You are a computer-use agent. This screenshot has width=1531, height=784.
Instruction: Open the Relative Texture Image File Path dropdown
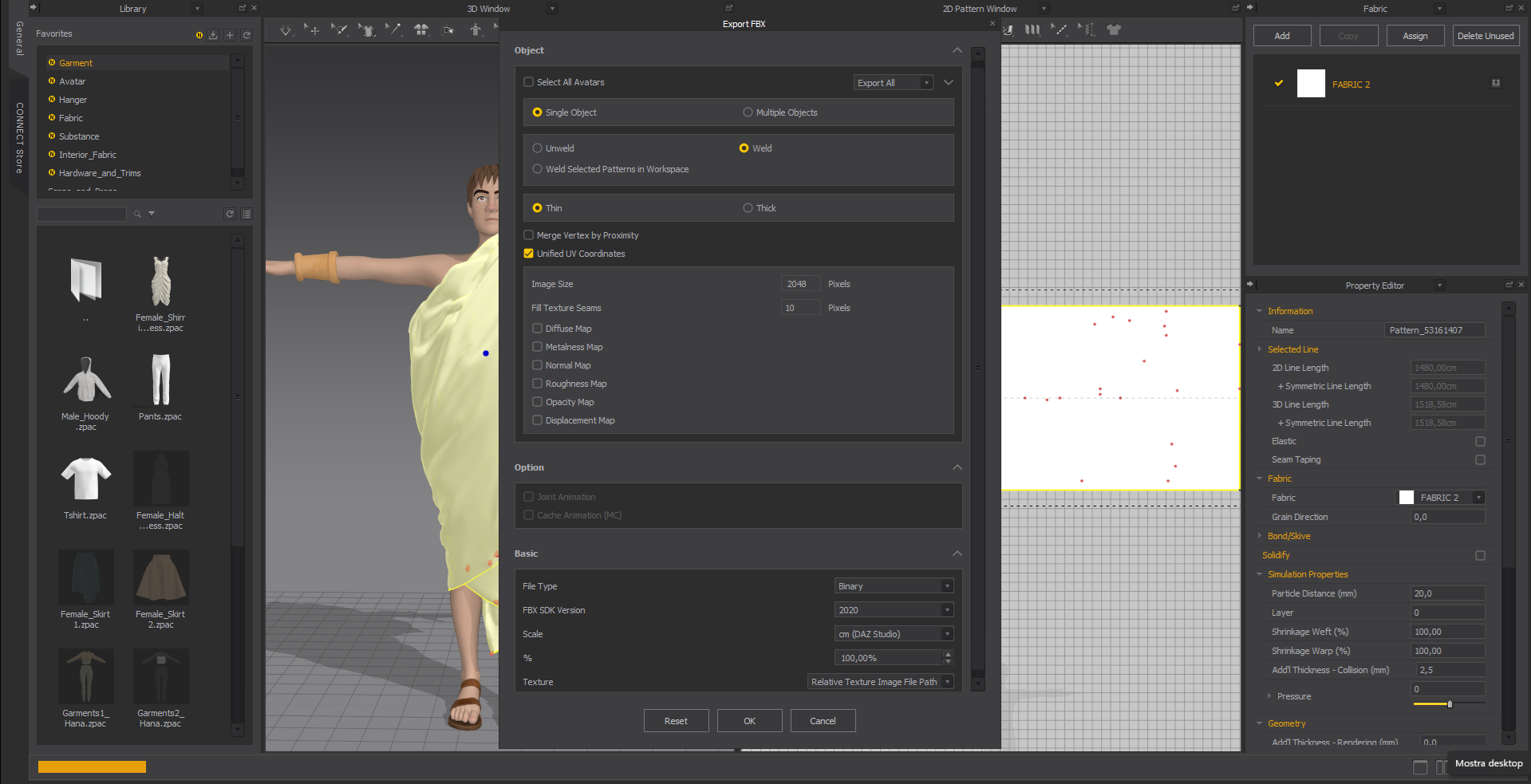point(881,682)
